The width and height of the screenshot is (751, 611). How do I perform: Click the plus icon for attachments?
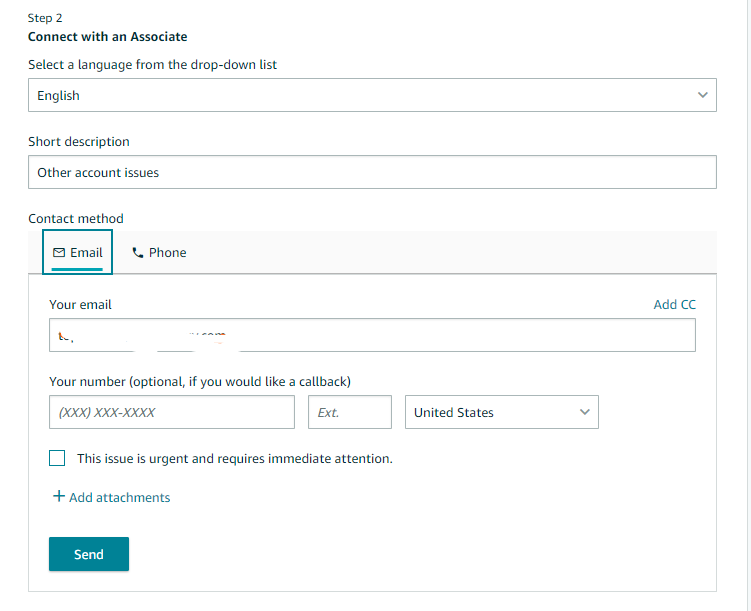tap(58, 497)
